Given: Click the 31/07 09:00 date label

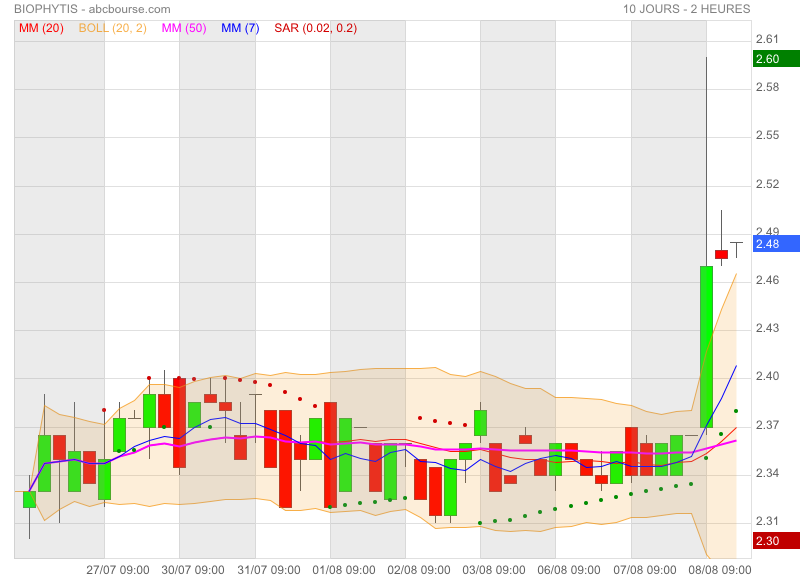Looking at the screenshot, I should [269, 570].
